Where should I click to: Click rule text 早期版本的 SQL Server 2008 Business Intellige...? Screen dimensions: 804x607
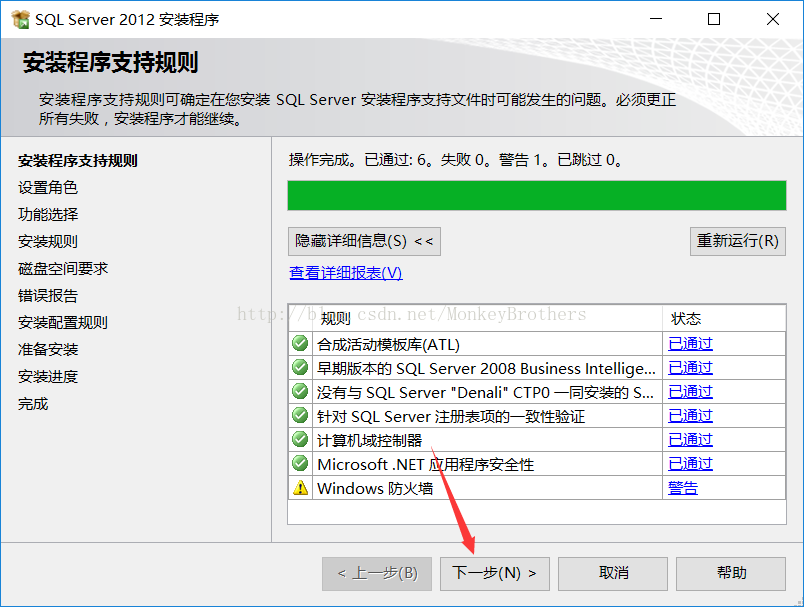(x=486, y=369)
